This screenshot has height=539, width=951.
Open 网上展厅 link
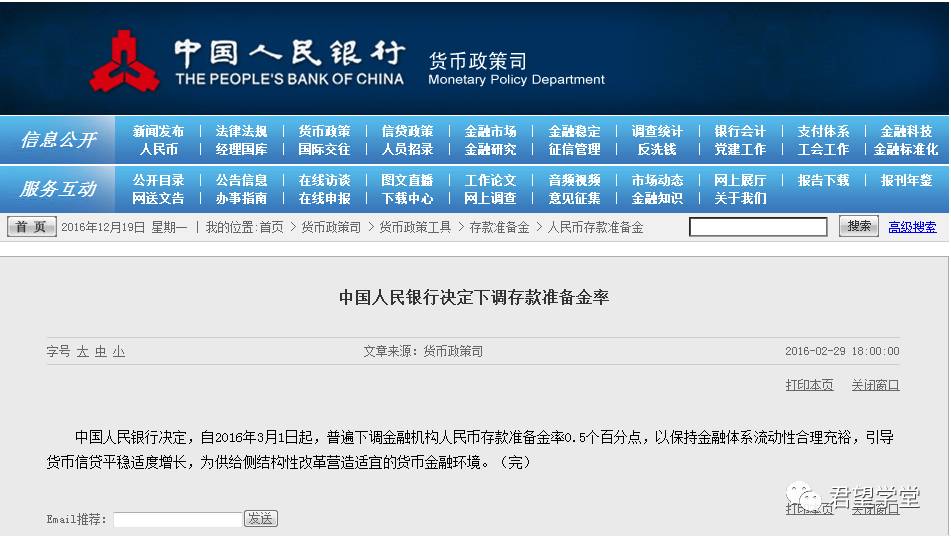pos(740,181)
